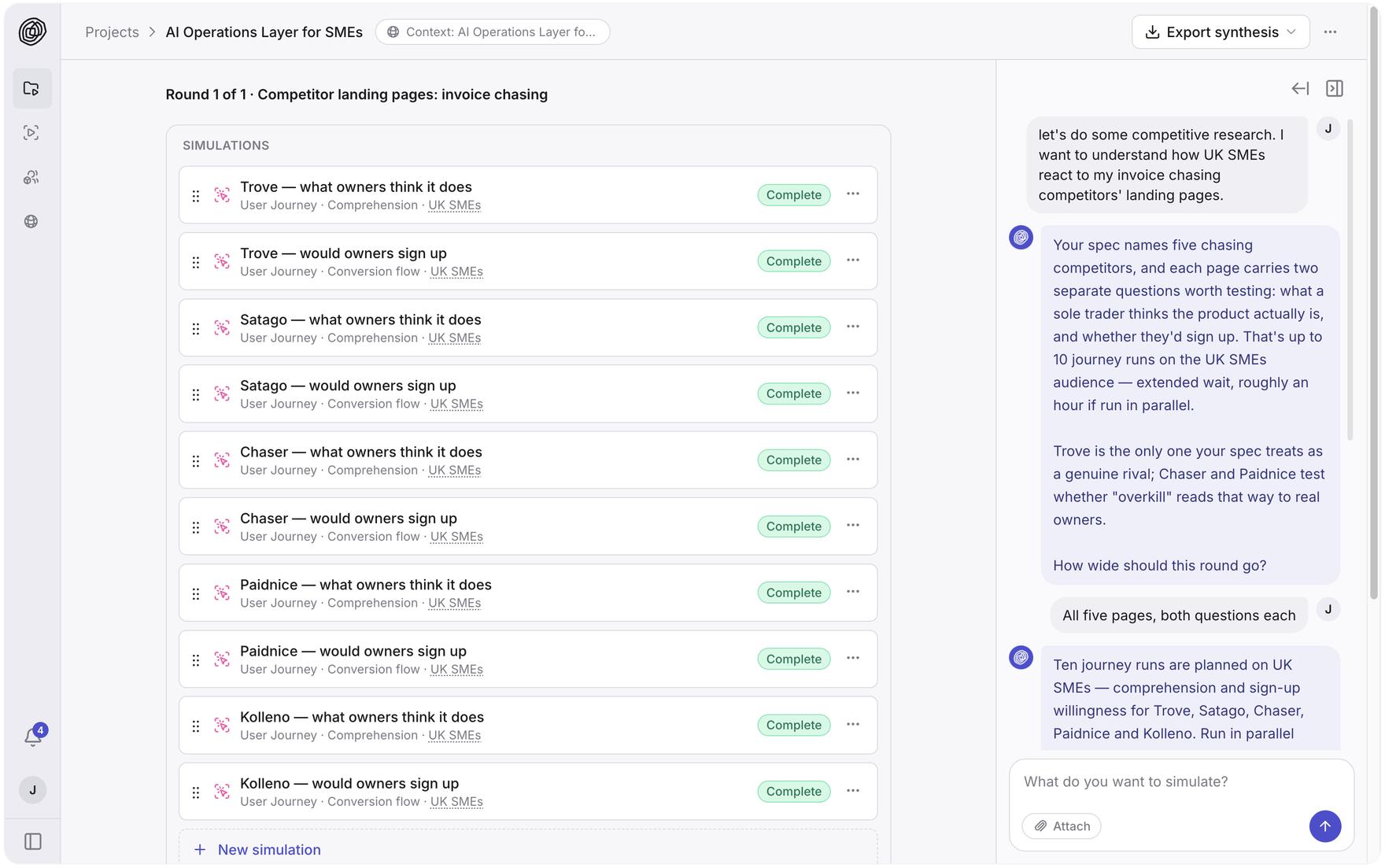Click drag handle of Chaser — what owners think it does
1385x868 pixels.
[x=196, y=460]
